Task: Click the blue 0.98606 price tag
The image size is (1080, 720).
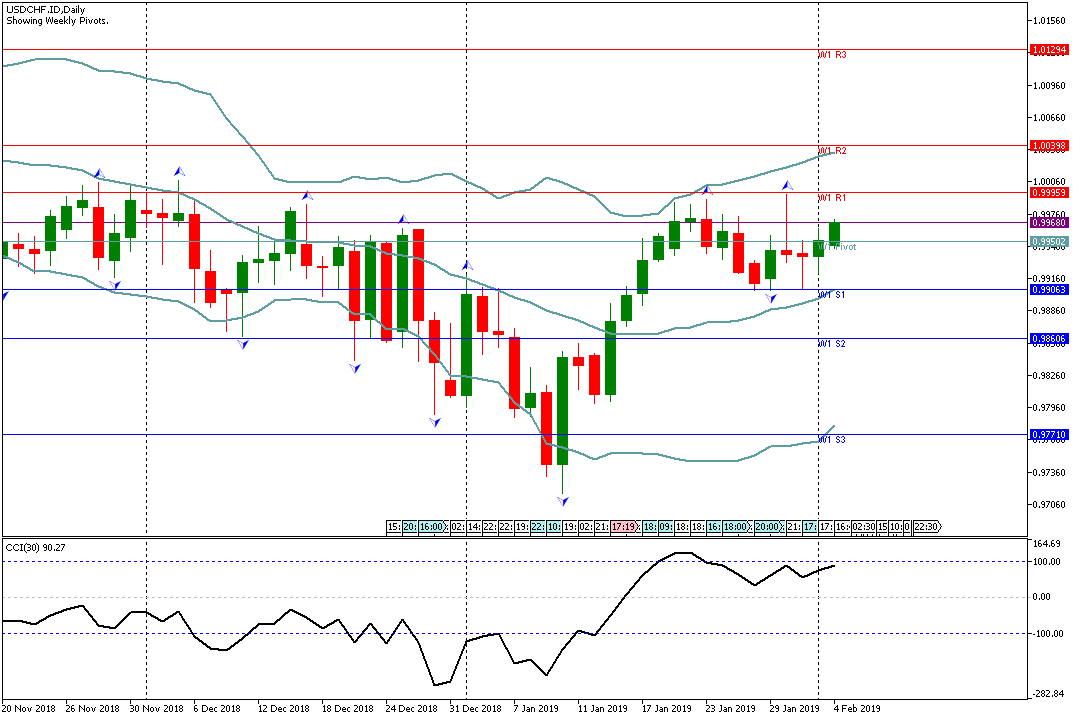Action: point(1049,338)
